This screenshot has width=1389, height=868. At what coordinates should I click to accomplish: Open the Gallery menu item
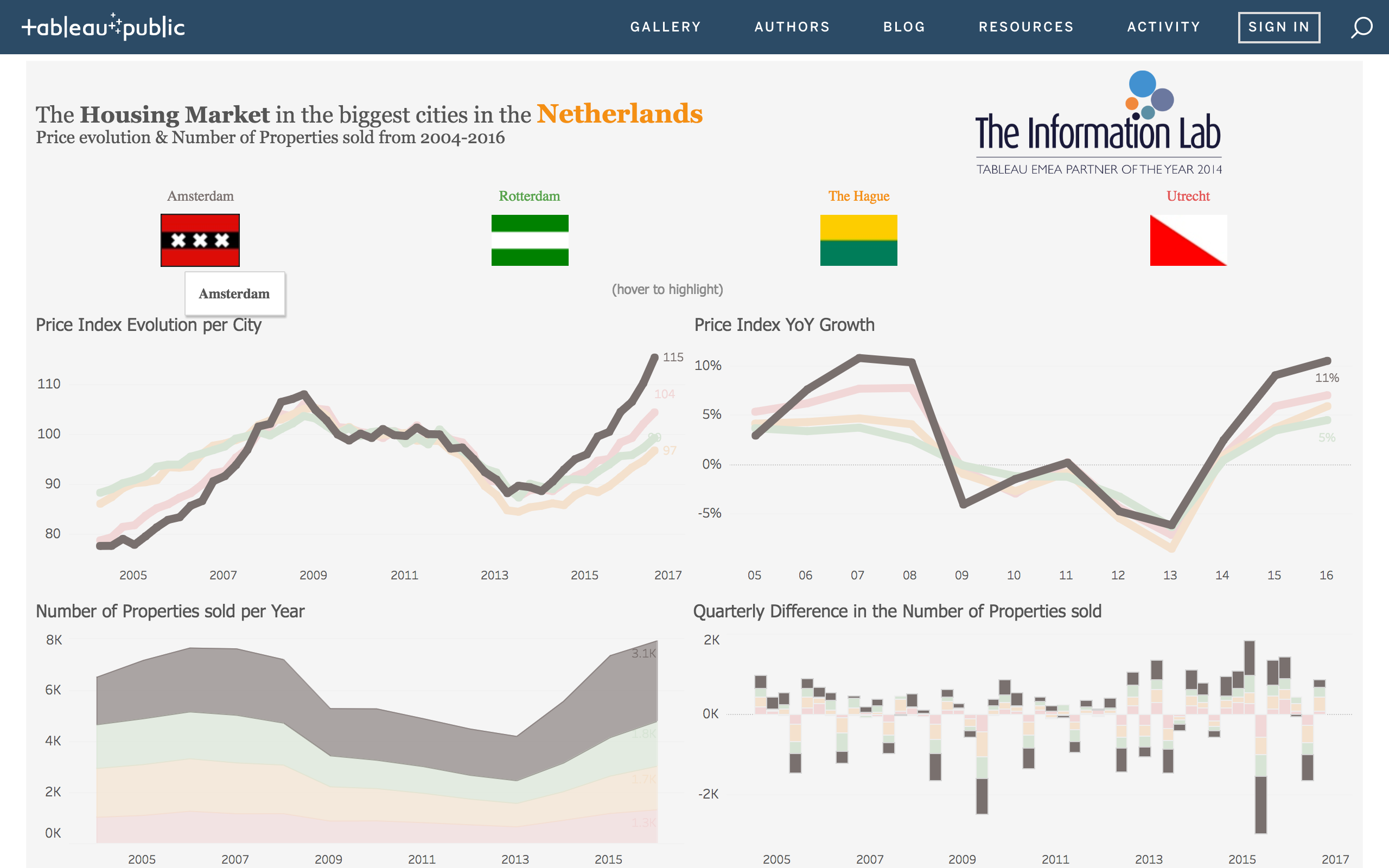coord(665,27)
